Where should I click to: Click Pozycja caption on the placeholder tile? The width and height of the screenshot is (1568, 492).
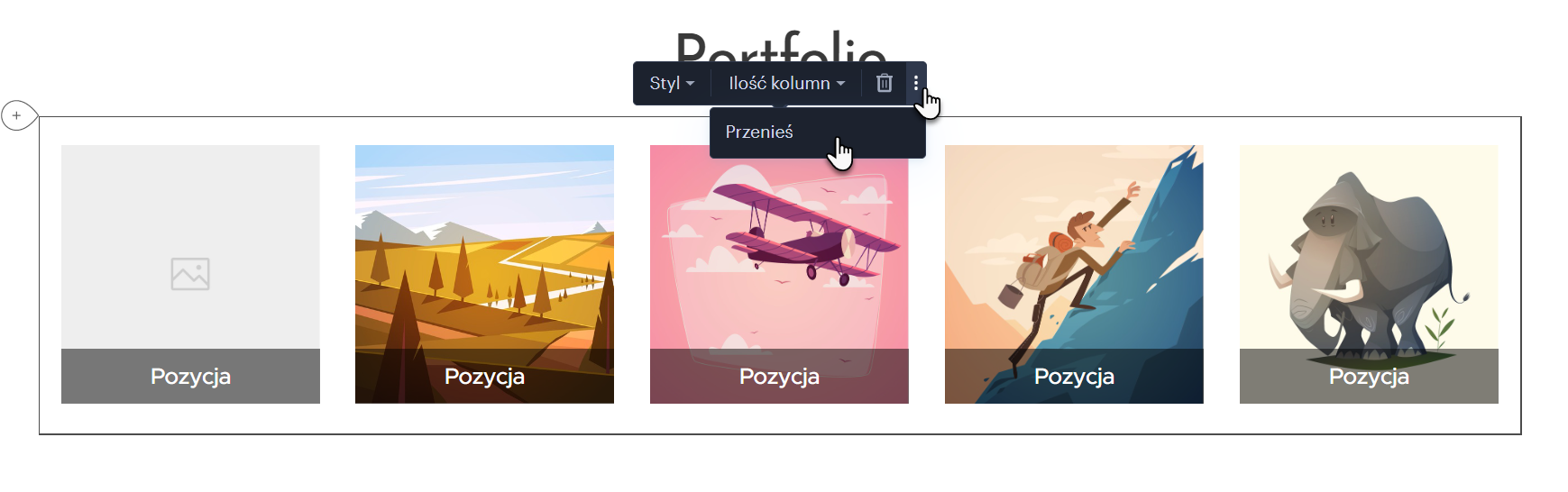tap(190, 377)
